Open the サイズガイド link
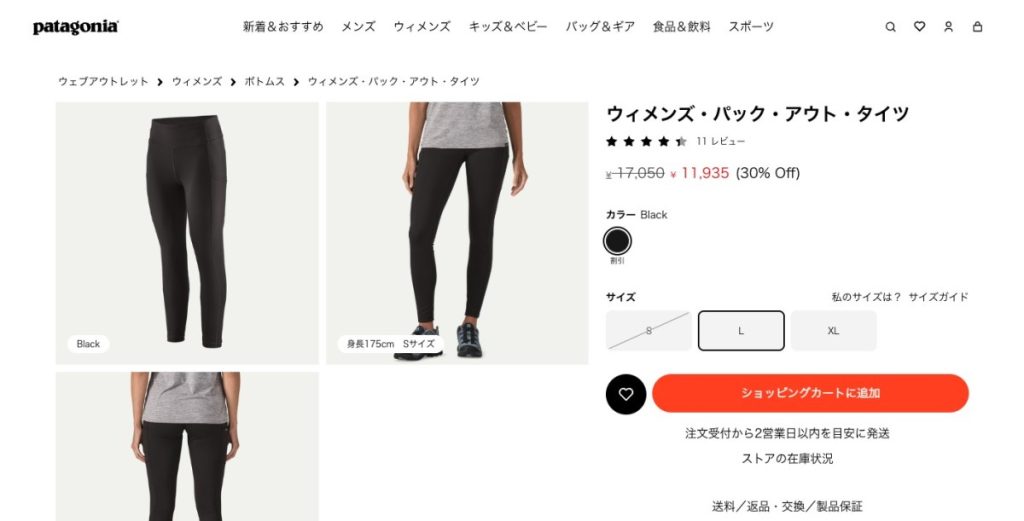1024x521 pixels. [938, 297]
